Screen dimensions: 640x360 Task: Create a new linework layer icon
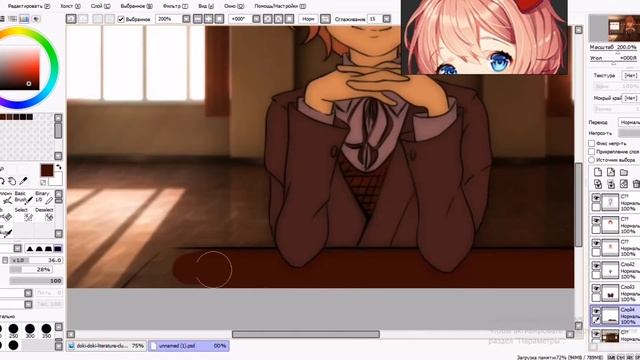611,172
